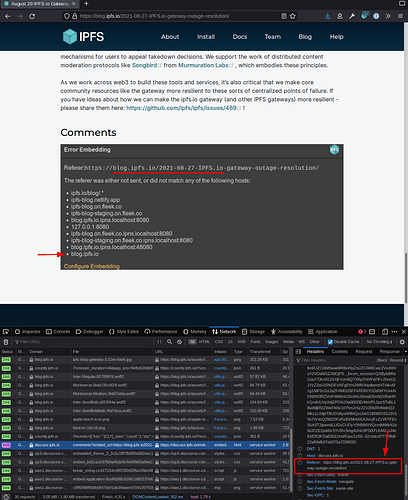The width and height of the screenshot is (408, 500).
Task: Open the devtools three-dot options menu
Action: click(x=394, y=332)
